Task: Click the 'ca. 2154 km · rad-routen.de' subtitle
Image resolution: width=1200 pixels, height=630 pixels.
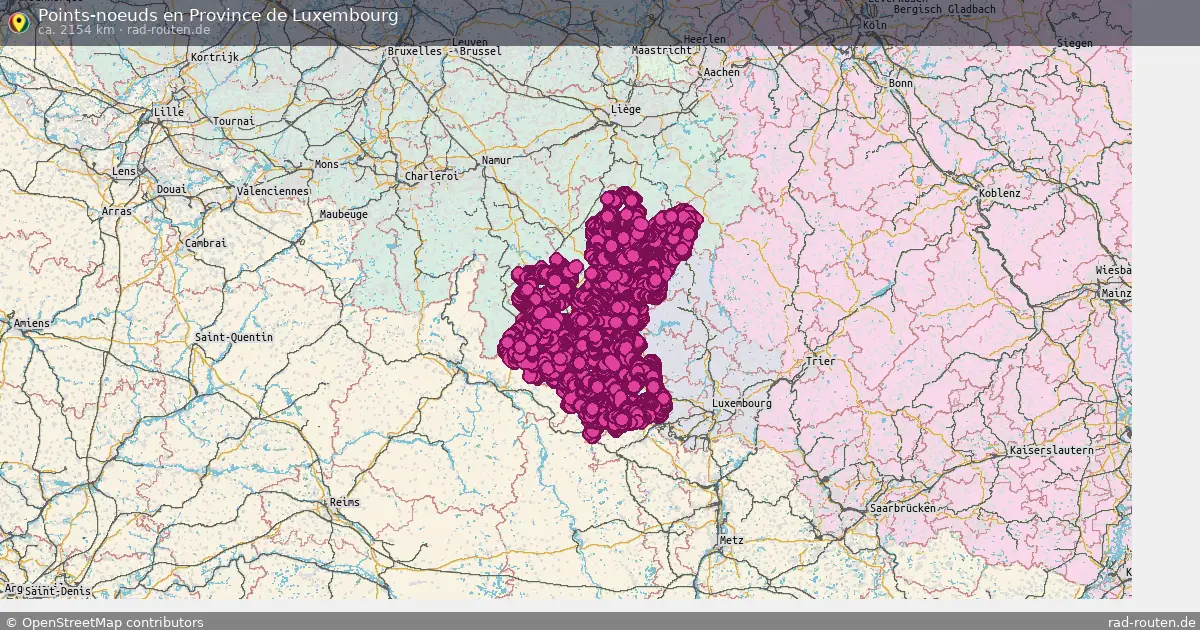Action: 123,30
